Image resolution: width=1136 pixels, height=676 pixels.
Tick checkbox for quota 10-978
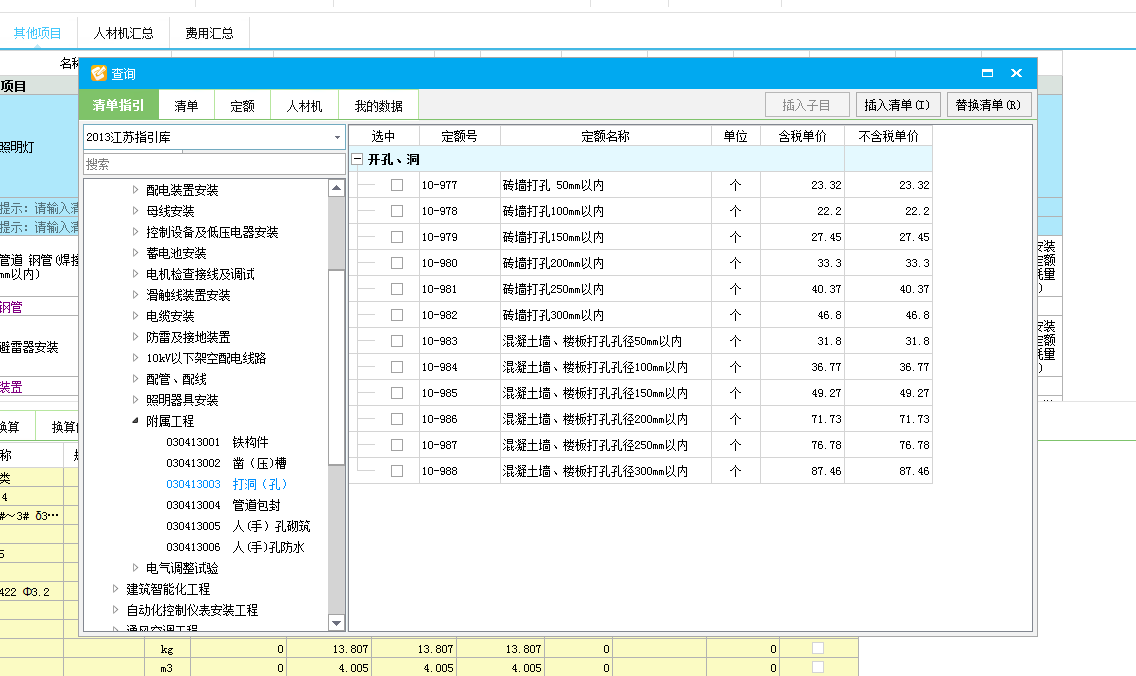pyautogui.click(x=397, y=211)
